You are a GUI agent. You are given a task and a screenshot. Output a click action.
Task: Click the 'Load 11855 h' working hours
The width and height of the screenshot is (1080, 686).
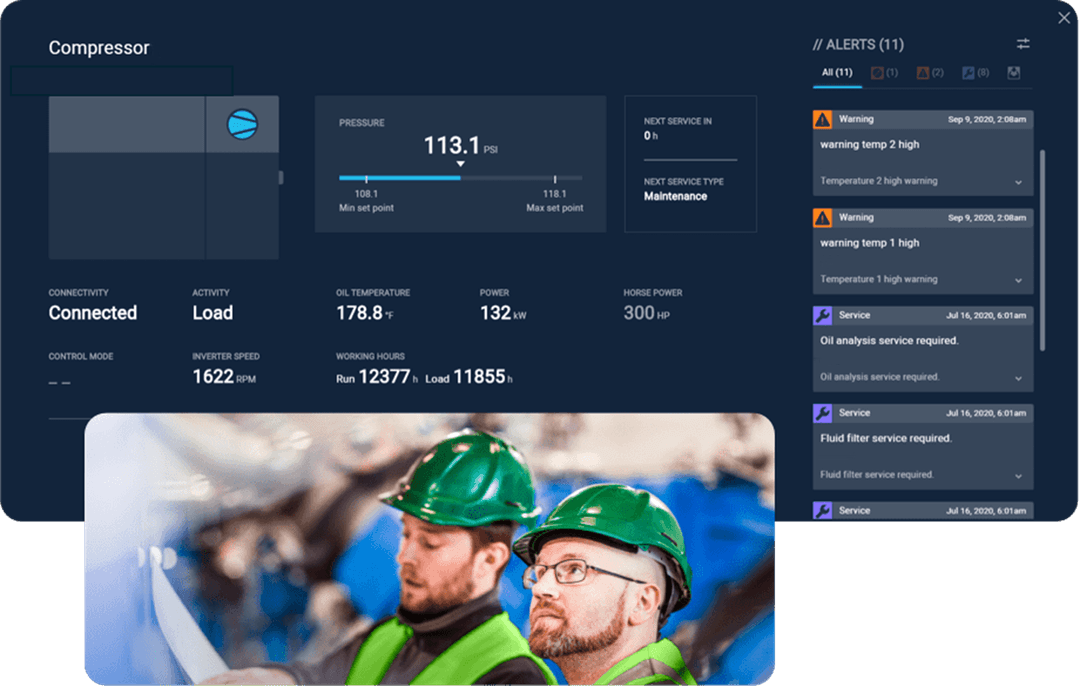coord(469,377)
